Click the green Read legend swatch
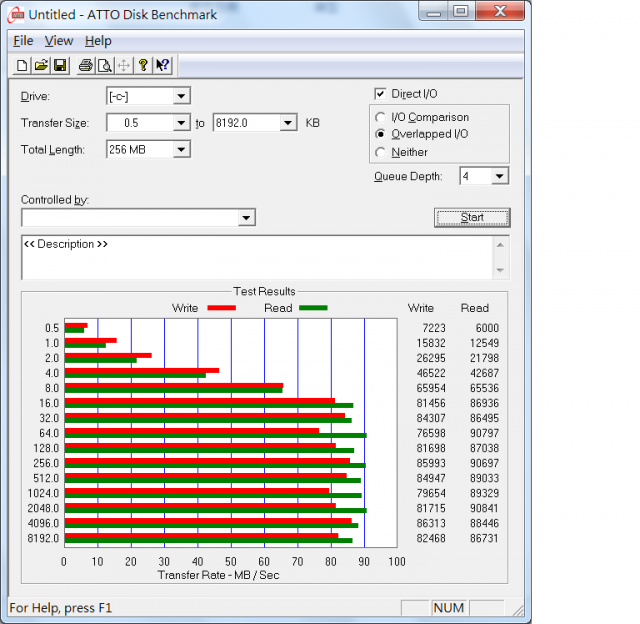 313,308
